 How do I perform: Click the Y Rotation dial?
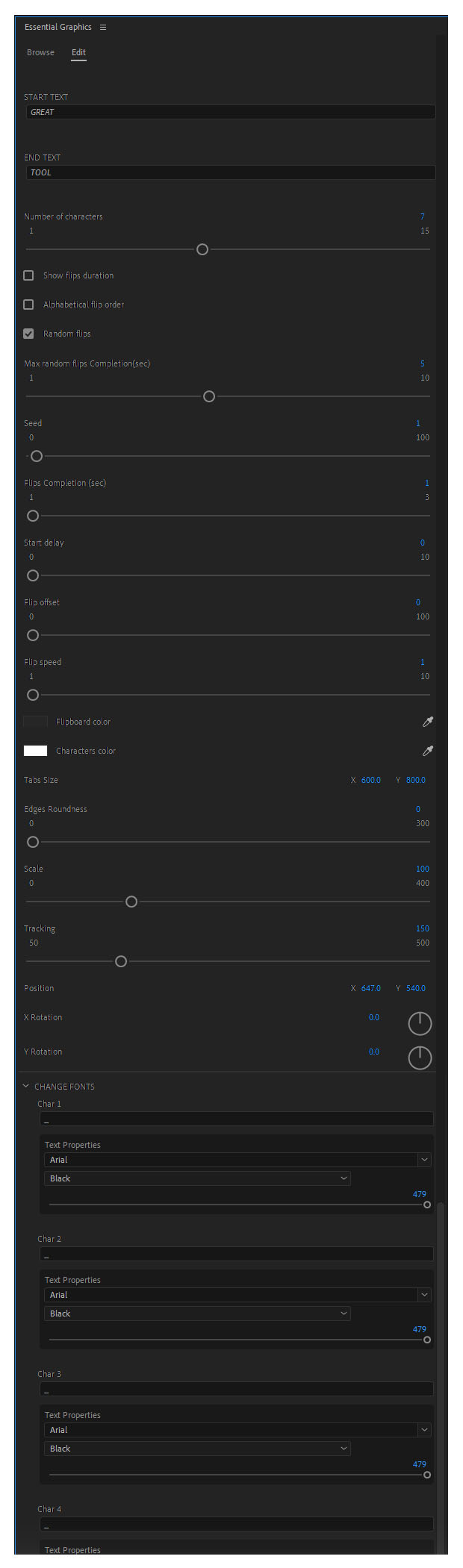pyautogui.click(x=420, y=1058)
